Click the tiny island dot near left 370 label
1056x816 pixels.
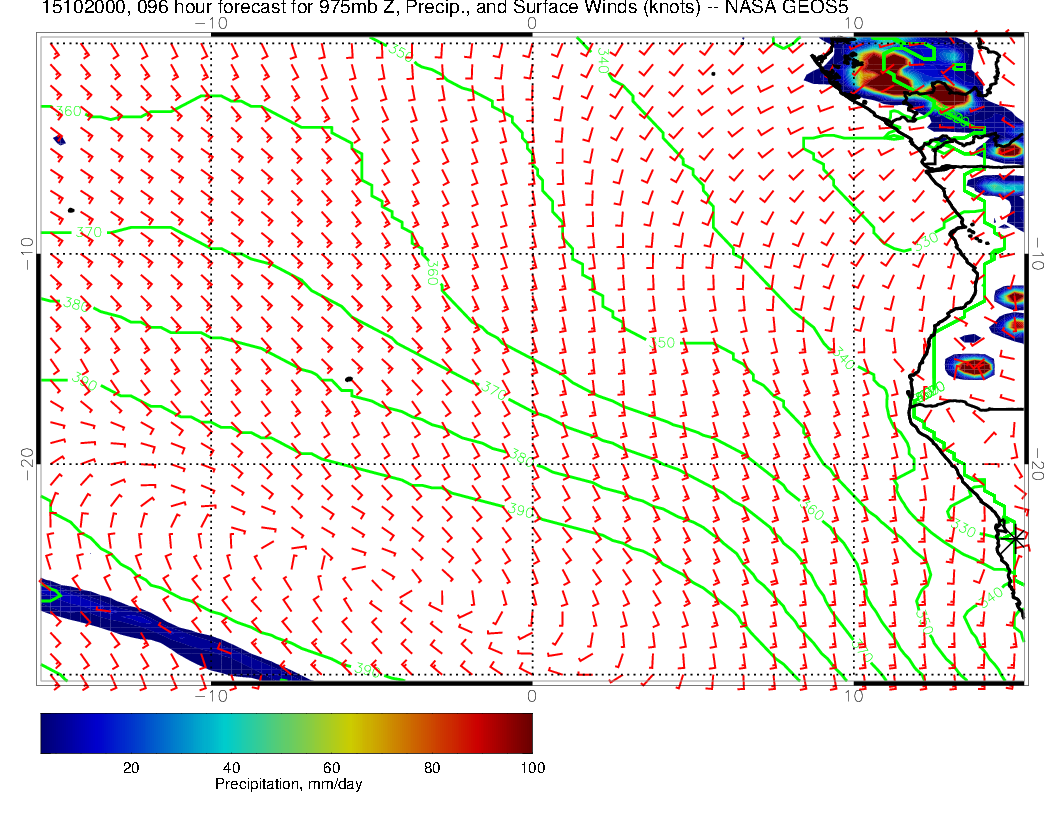(71, 210)
